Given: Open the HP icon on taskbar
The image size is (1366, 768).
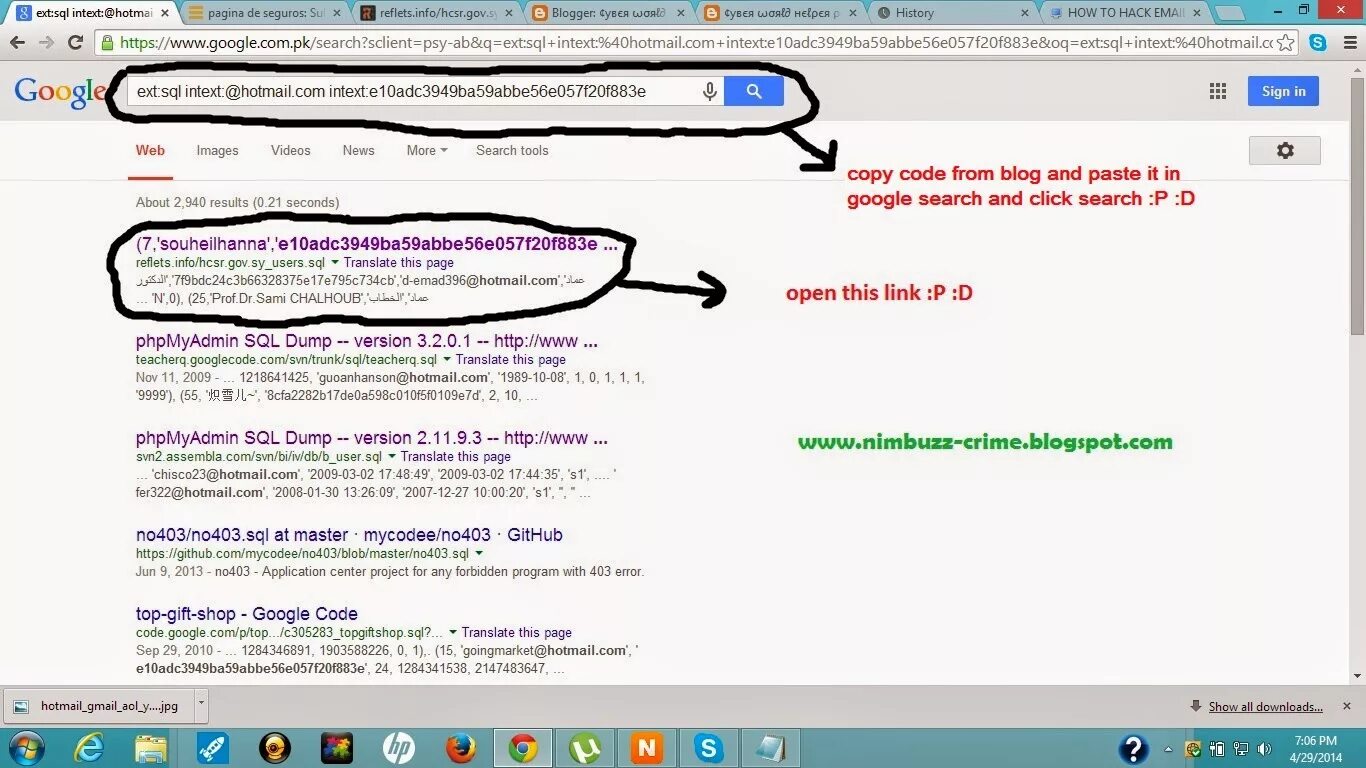Looking at the screenshot, I should 399,747.
